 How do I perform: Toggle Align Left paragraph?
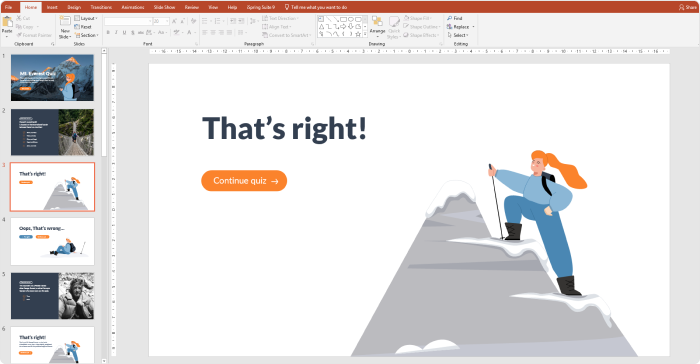204,33
